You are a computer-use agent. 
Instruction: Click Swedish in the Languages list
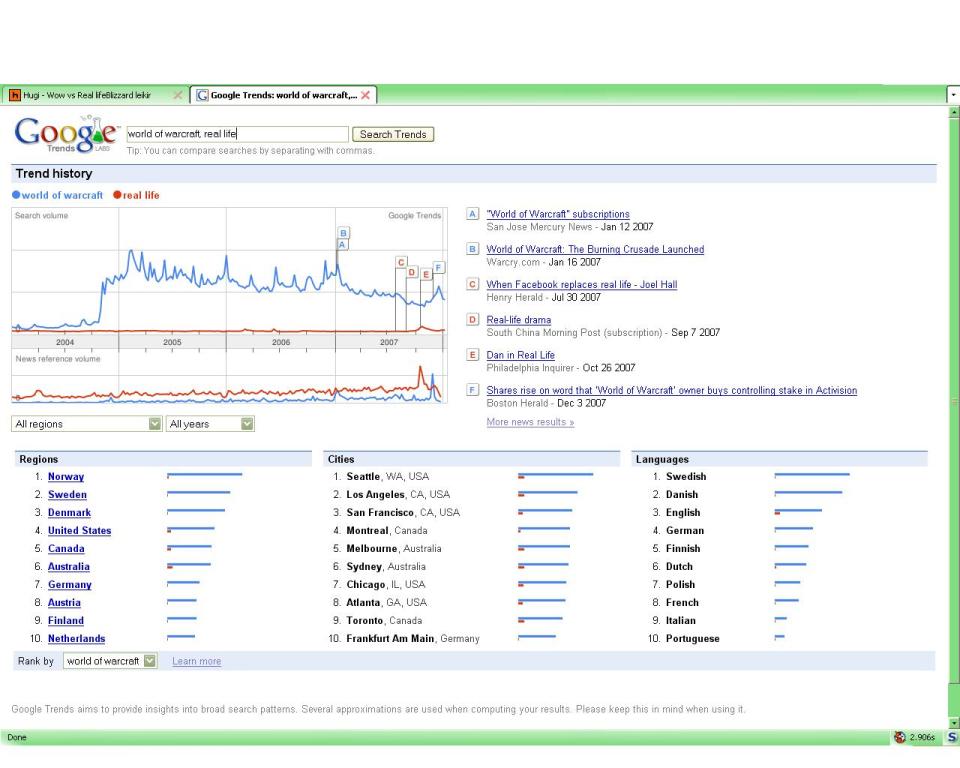tap(686, 476)
